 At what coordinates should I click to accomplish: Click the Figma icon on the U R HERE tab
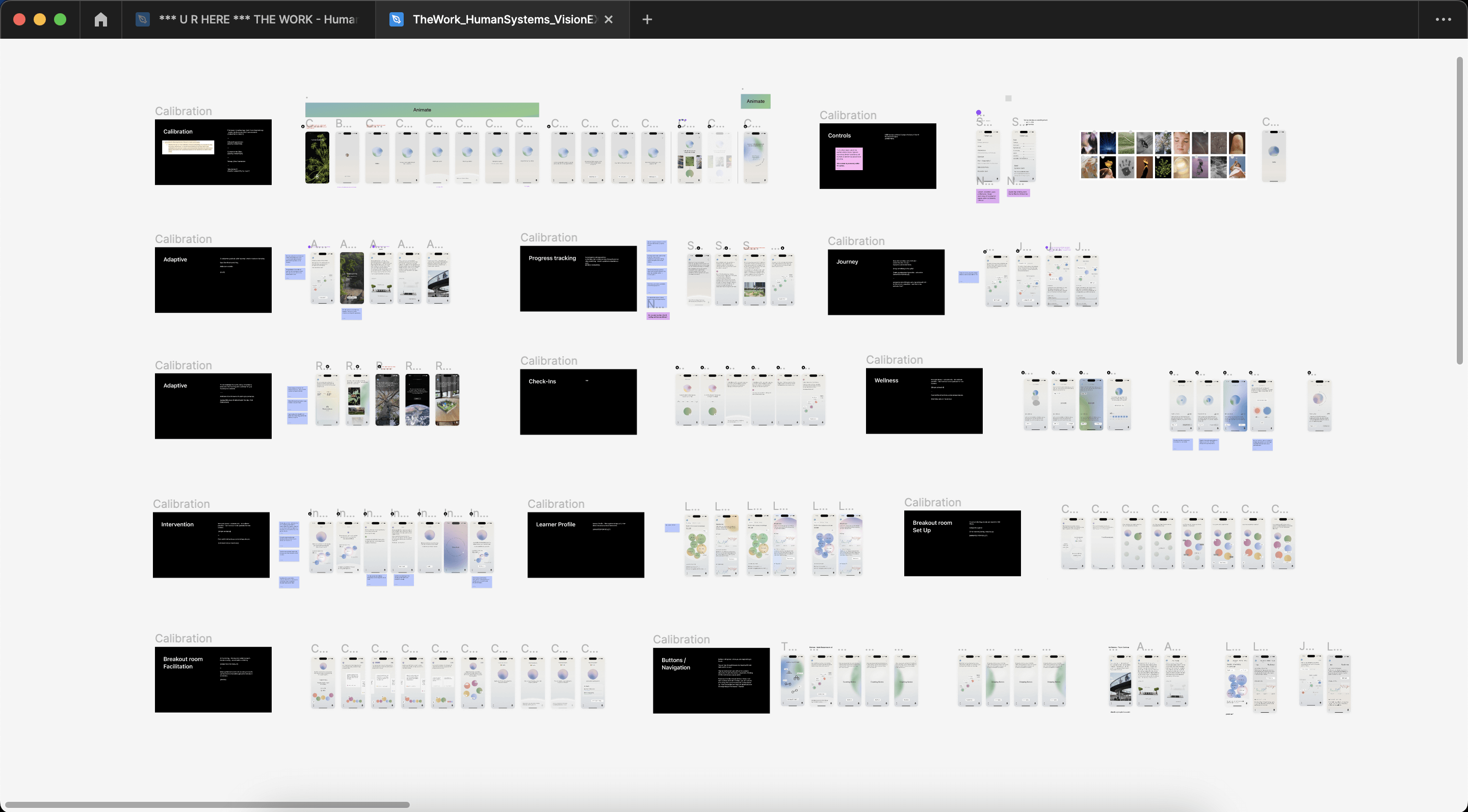point(143,19)
